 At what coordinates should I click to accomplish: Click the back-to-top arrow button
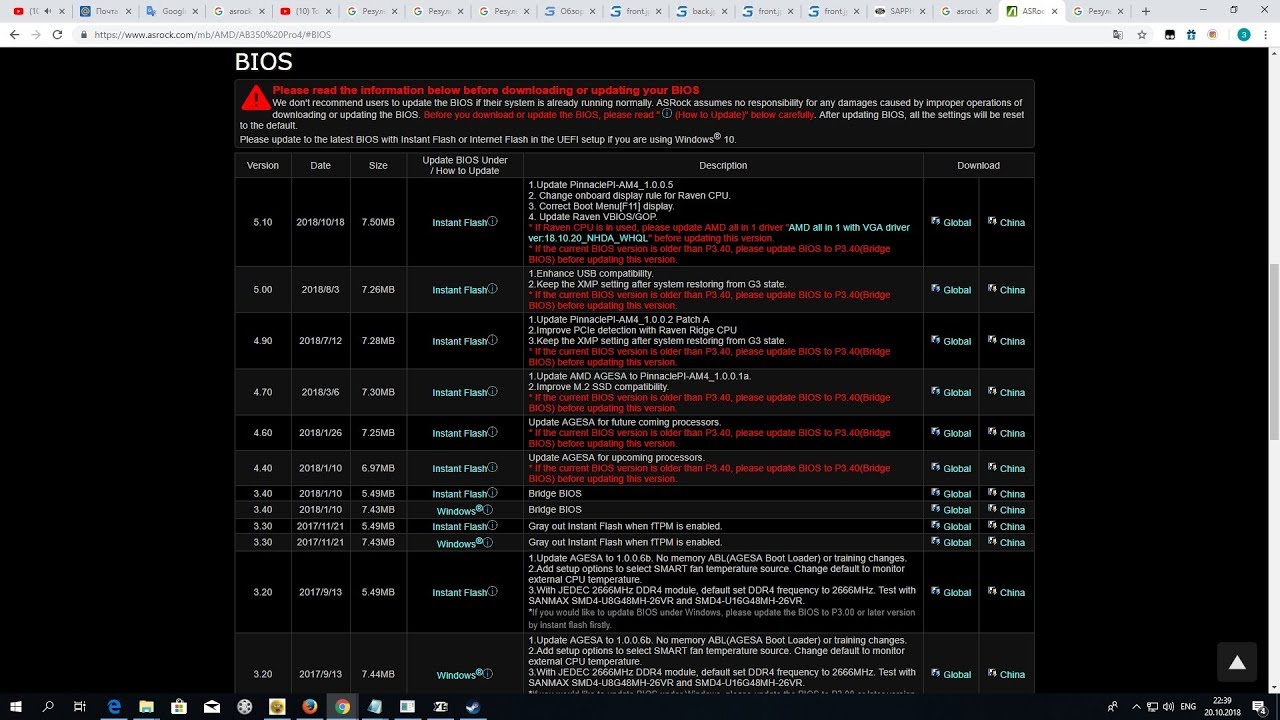[x=1237, y=662]
